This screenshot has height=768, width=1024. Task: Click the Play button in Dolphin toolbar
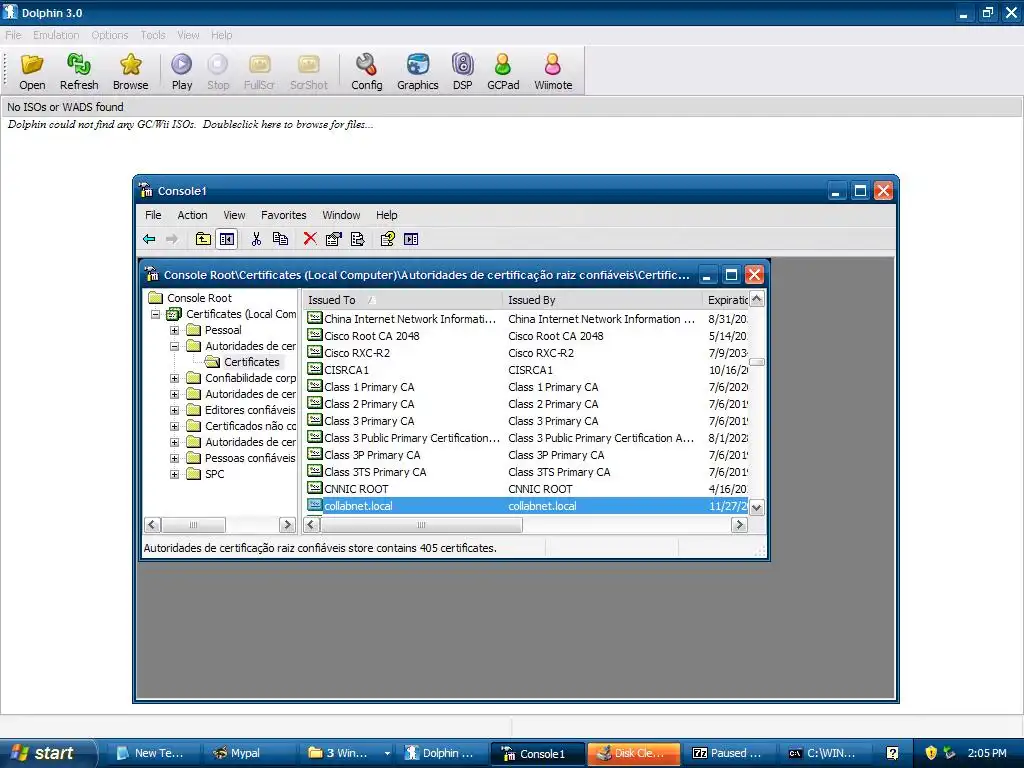click(x=182, y=72)
